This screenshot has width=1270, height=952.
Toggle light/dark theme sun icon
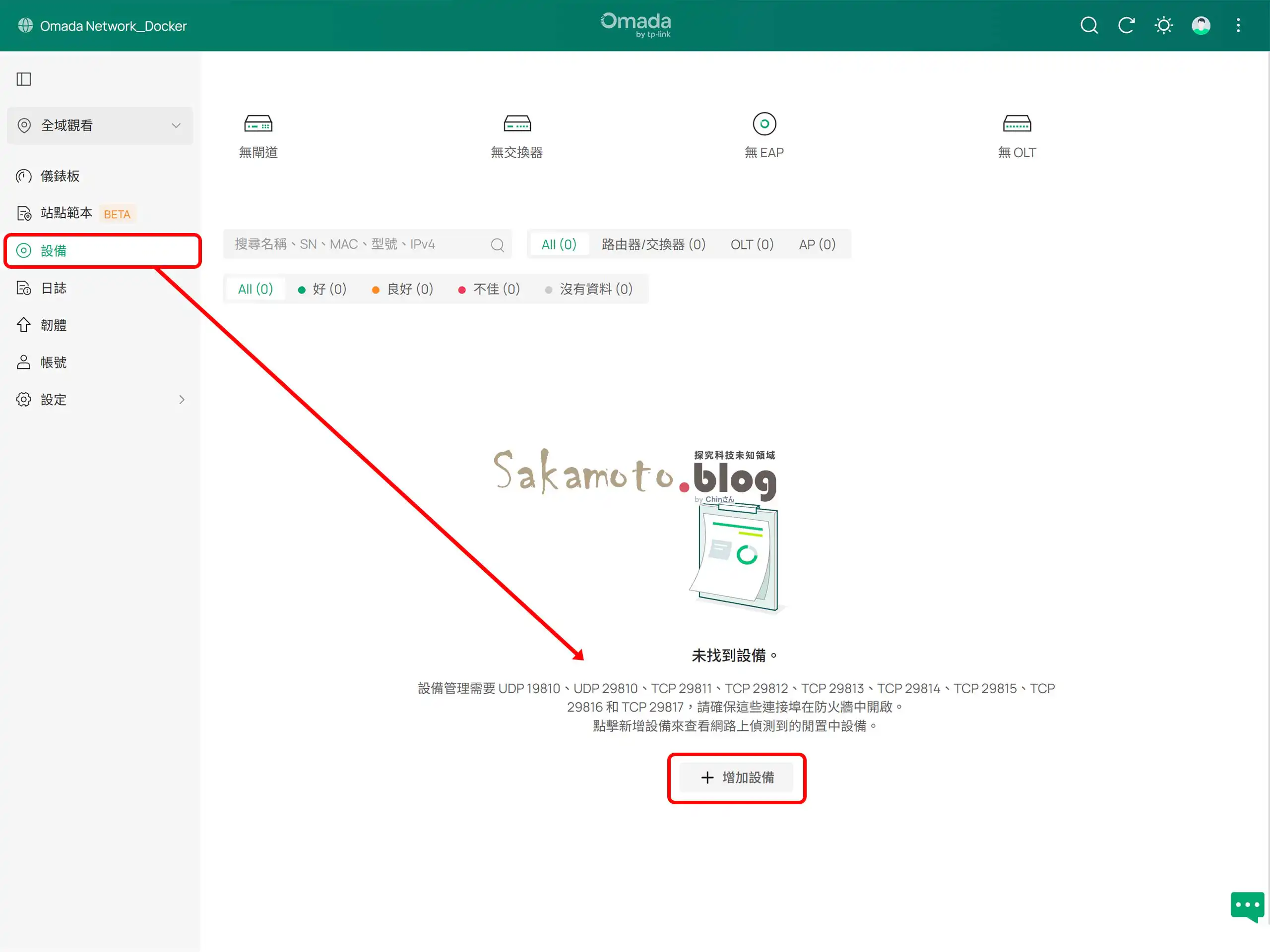click(1163, 25)
